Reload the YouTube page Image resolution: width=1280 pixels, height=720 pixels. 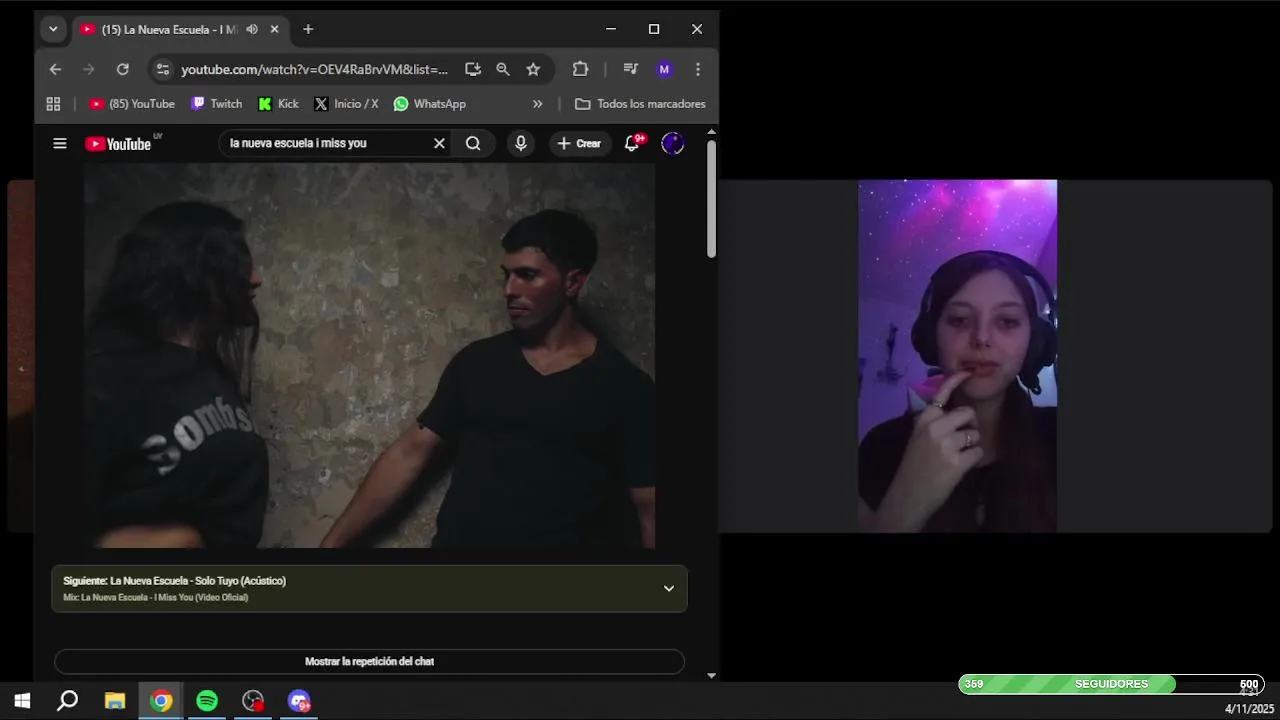click(122, 69)
